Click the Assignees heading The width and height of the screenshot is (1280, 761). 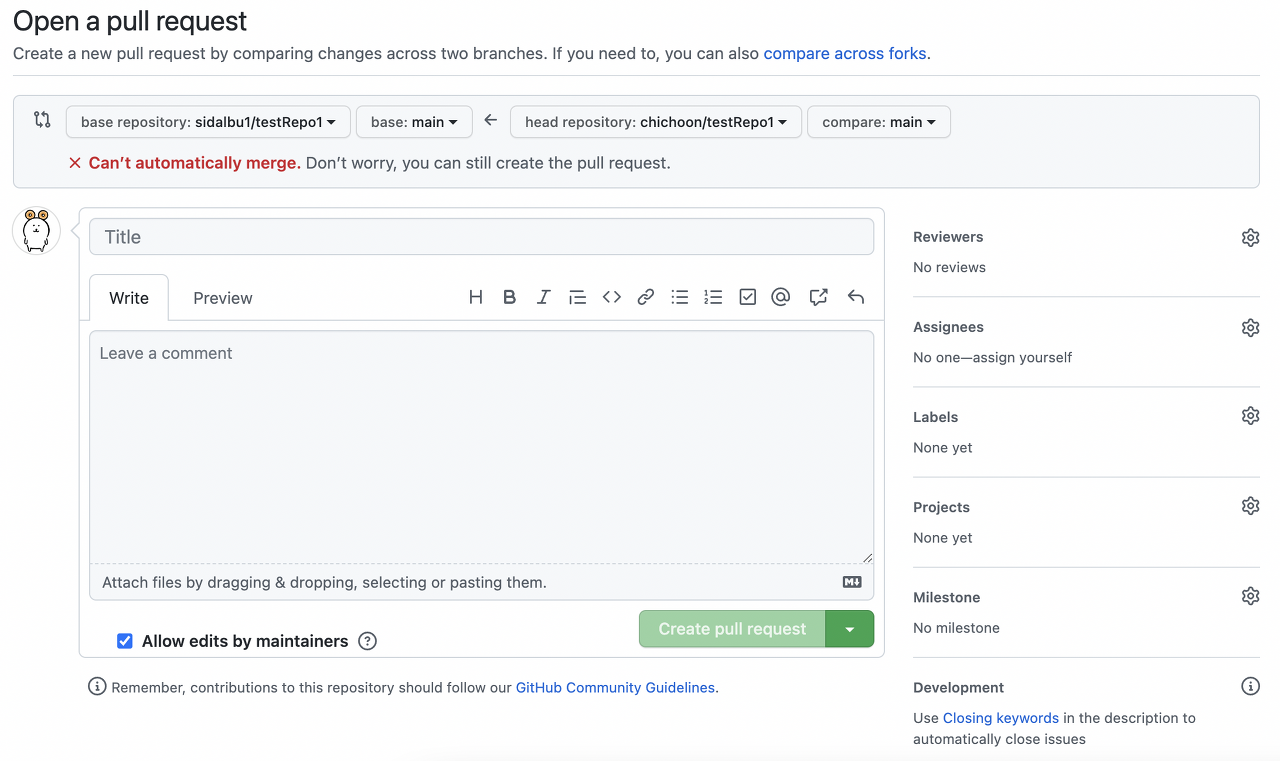point(948,327)
